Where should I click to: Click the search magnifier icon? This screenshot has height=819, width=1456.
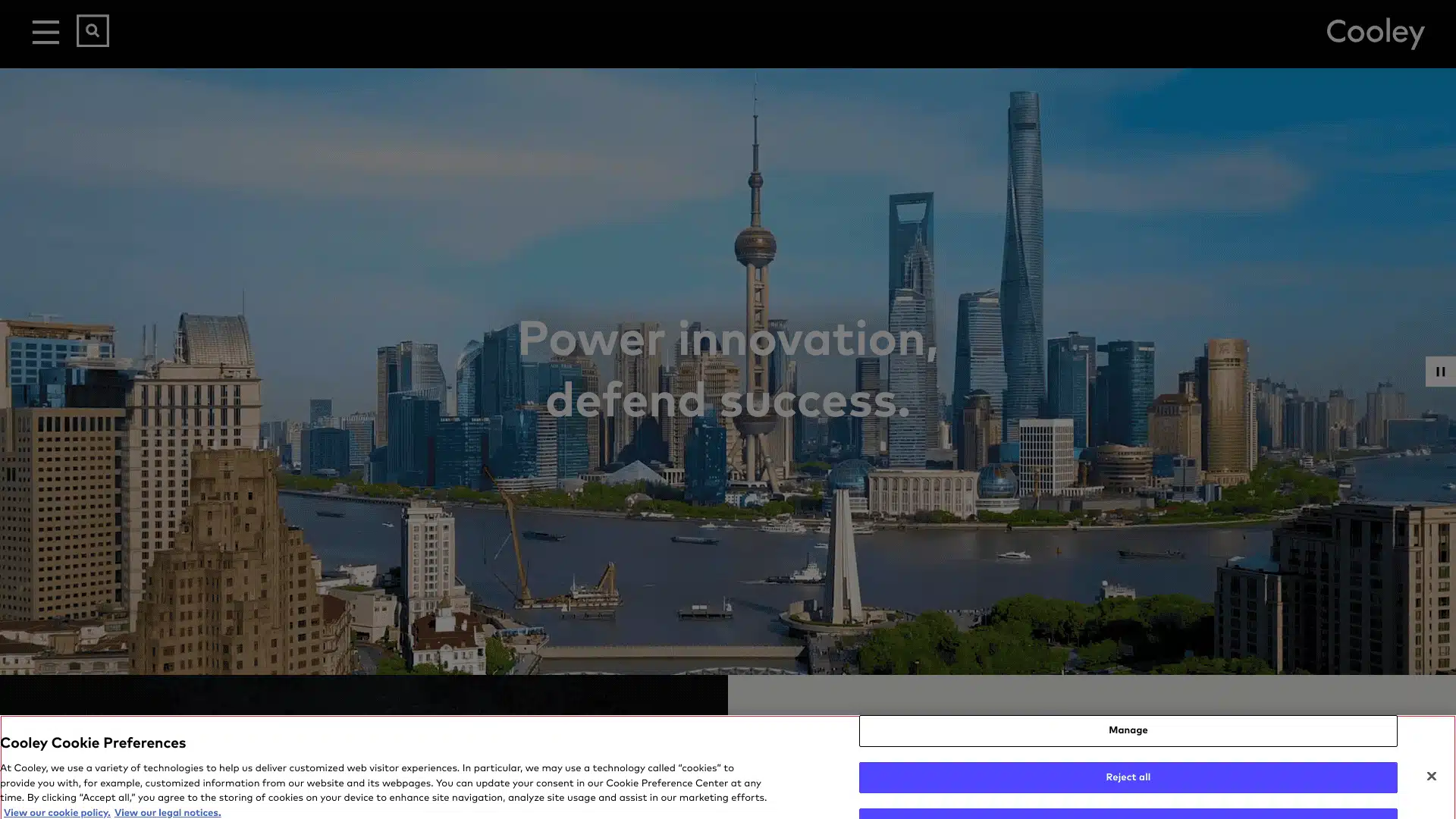93,31
